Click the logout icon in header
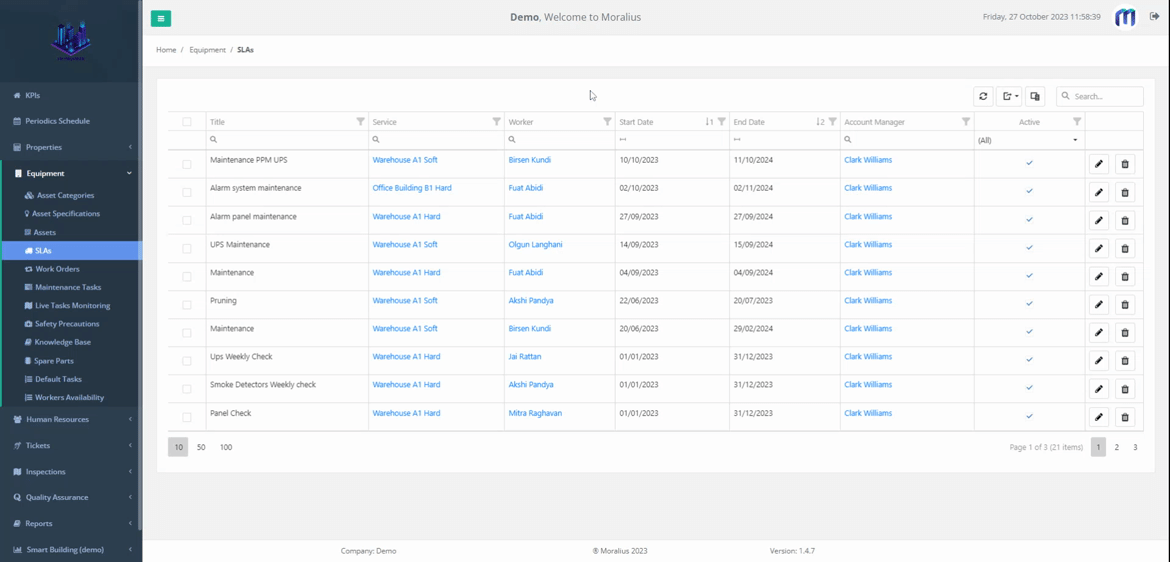The image size is (1170, 562). coord(1154,17)
